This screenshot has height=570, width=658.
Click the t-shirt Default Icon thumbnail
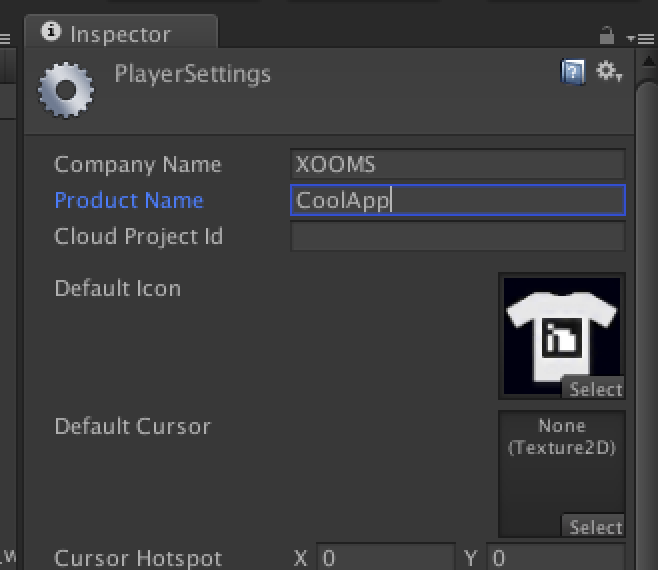pyautogui.click(x=560, y=330)
